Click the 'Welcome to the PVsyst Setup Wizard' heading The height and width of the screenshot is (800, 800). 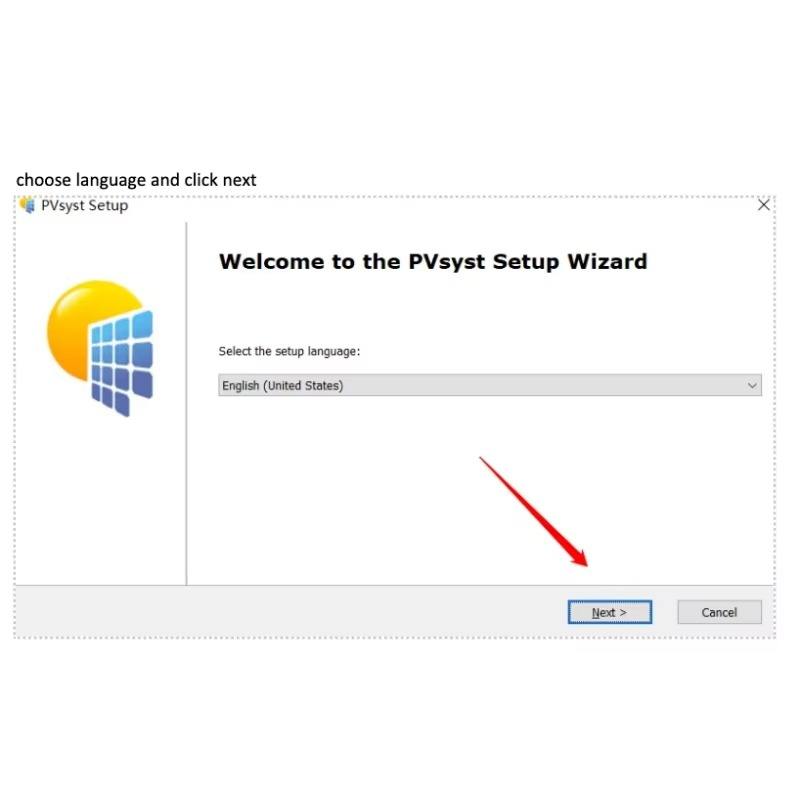point(433,262)
